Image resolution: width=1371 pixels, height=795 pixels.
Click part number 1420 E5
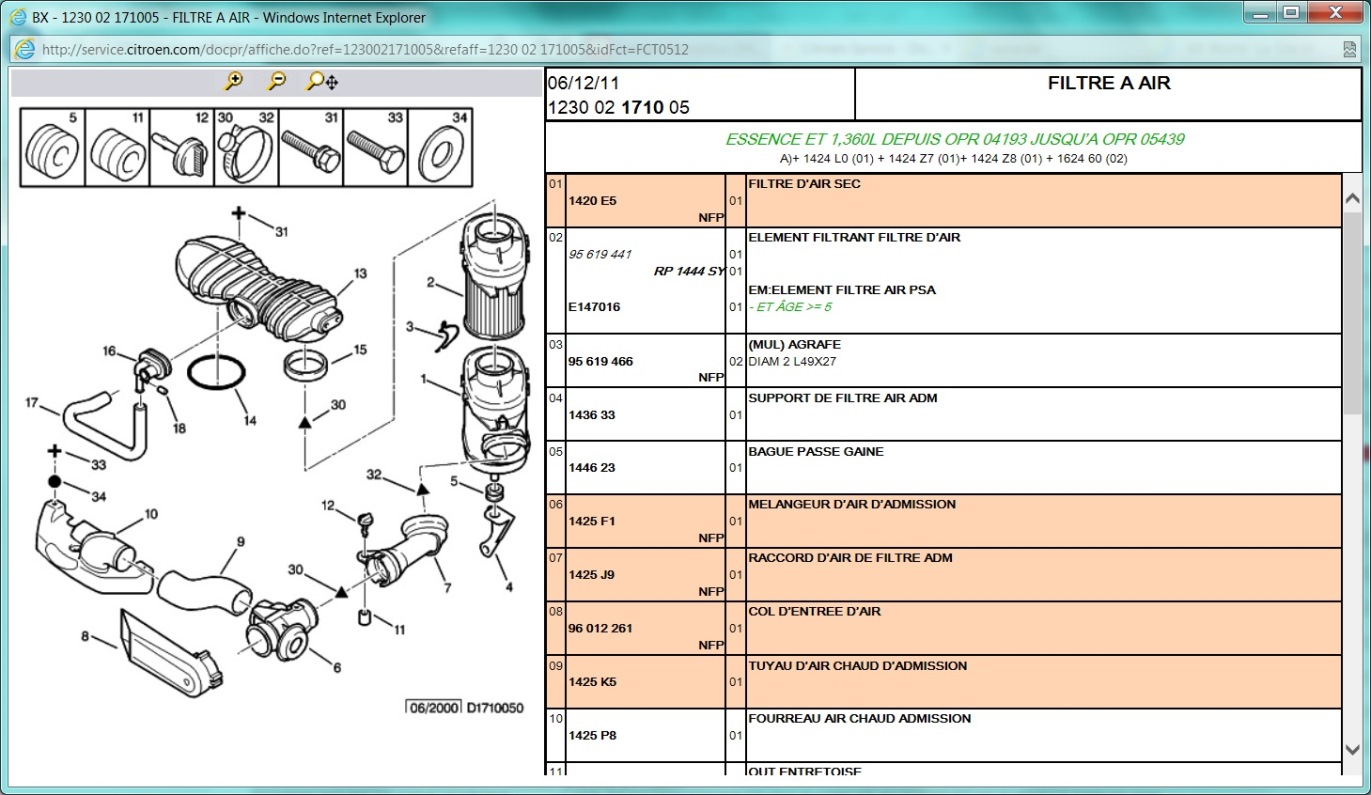click(x=592, y=201)
